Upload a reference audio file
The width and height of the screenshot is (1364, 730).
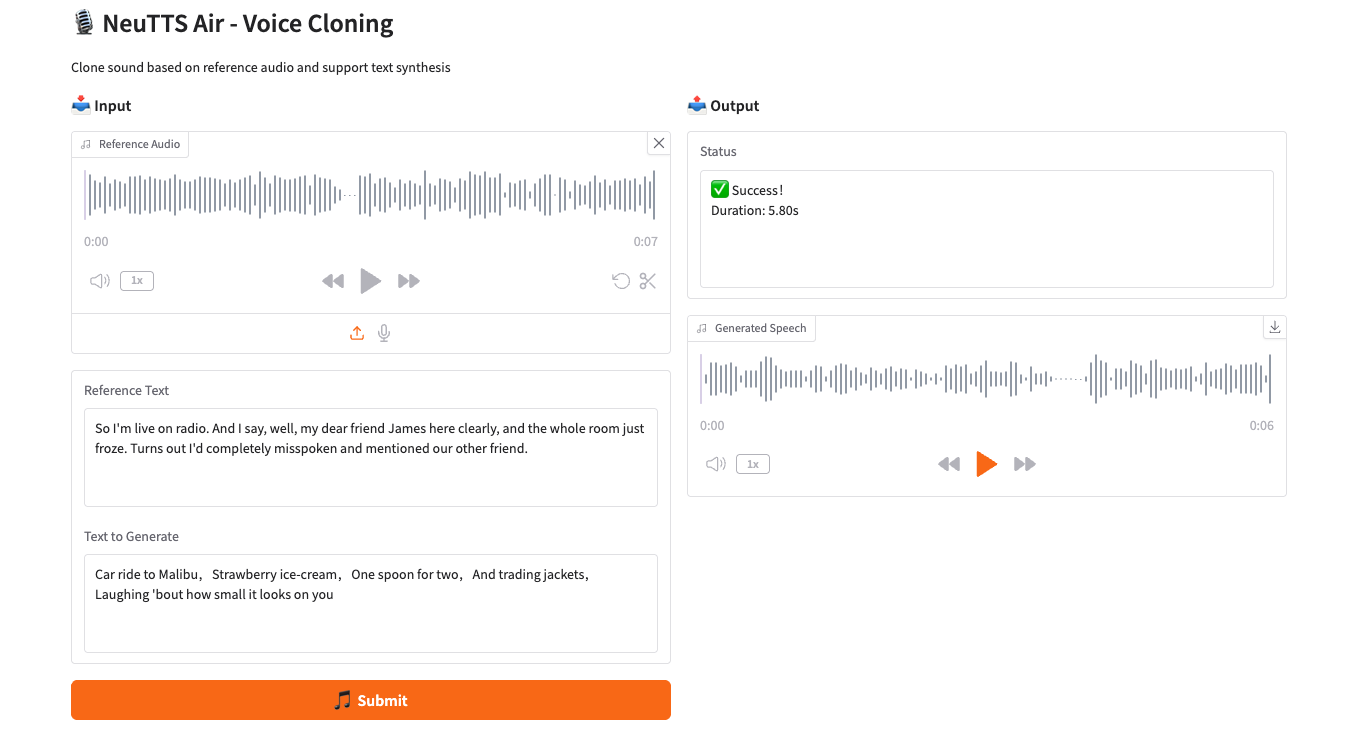coord(357,334)
